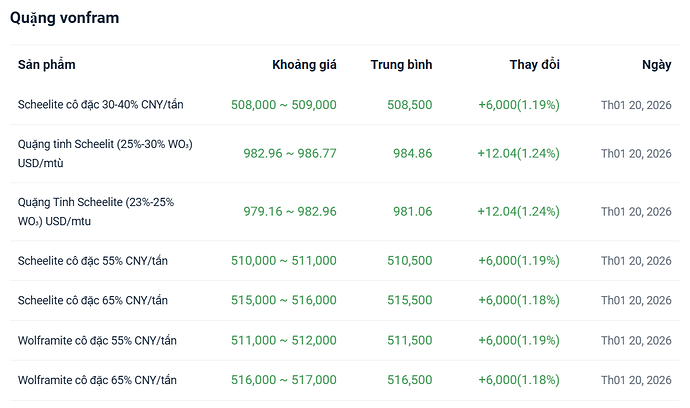The image size is (690, 408).
Task: Click the "Trung bình" column header
Action: 401,65
